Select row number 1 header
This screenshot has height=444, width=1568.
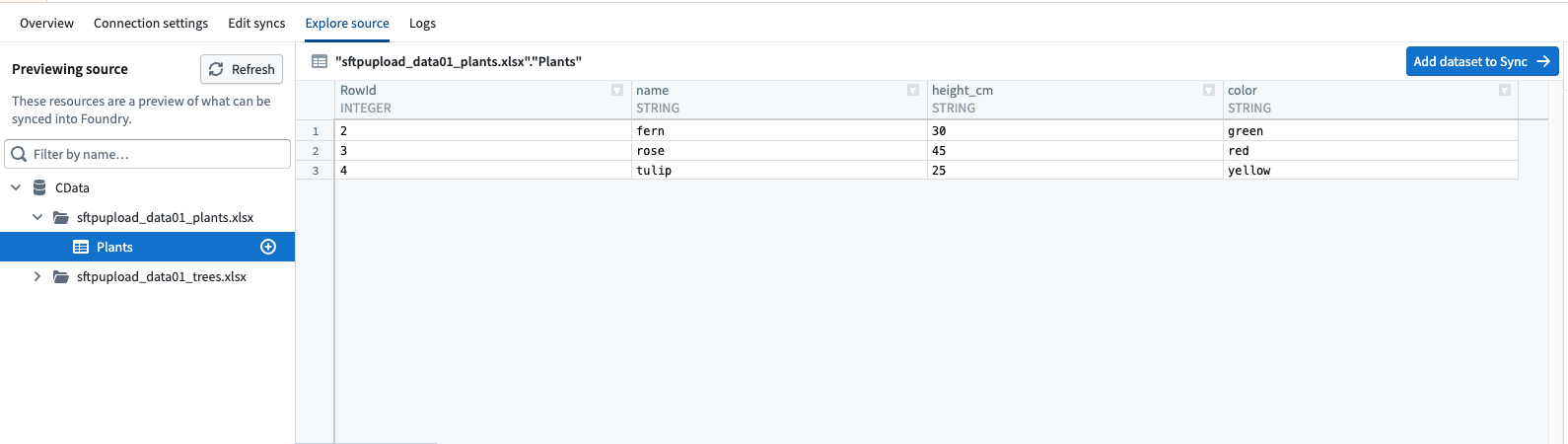[x=316, y=131]
